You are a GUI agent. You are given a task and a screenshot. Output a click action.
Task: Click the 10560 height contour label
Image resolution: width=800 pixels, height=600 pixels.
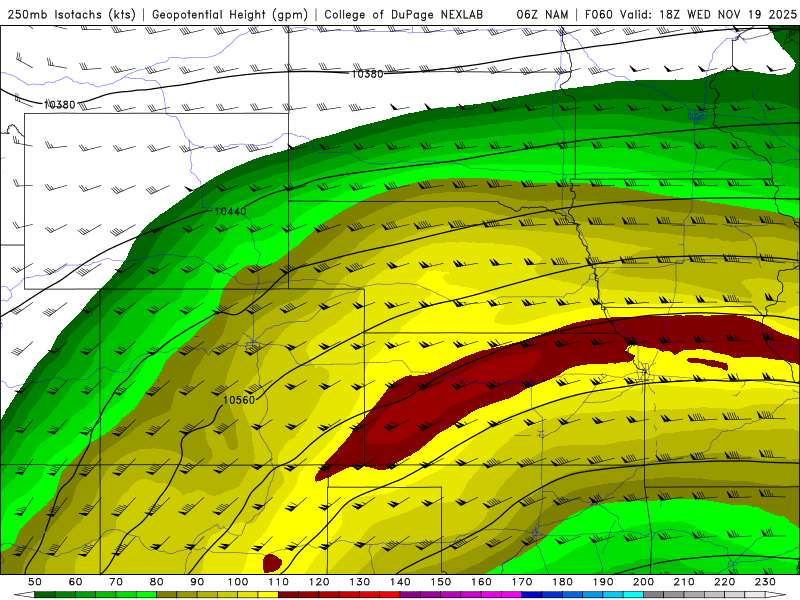point(239,400)
